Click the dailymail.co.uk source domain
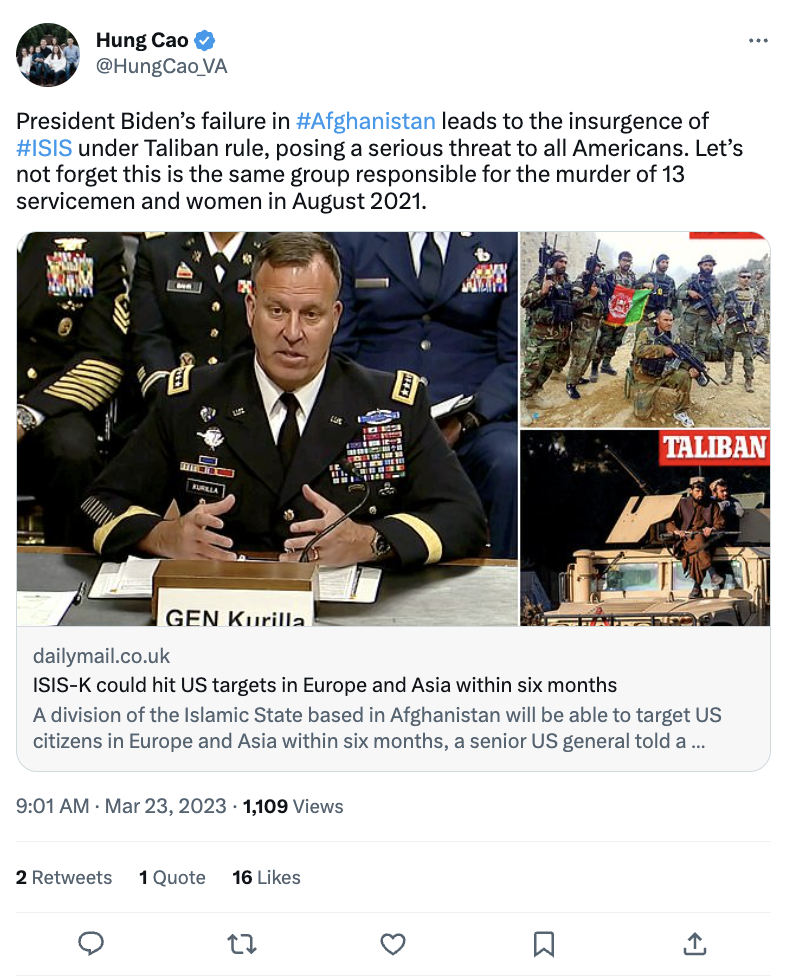 [x=101, y=656]
